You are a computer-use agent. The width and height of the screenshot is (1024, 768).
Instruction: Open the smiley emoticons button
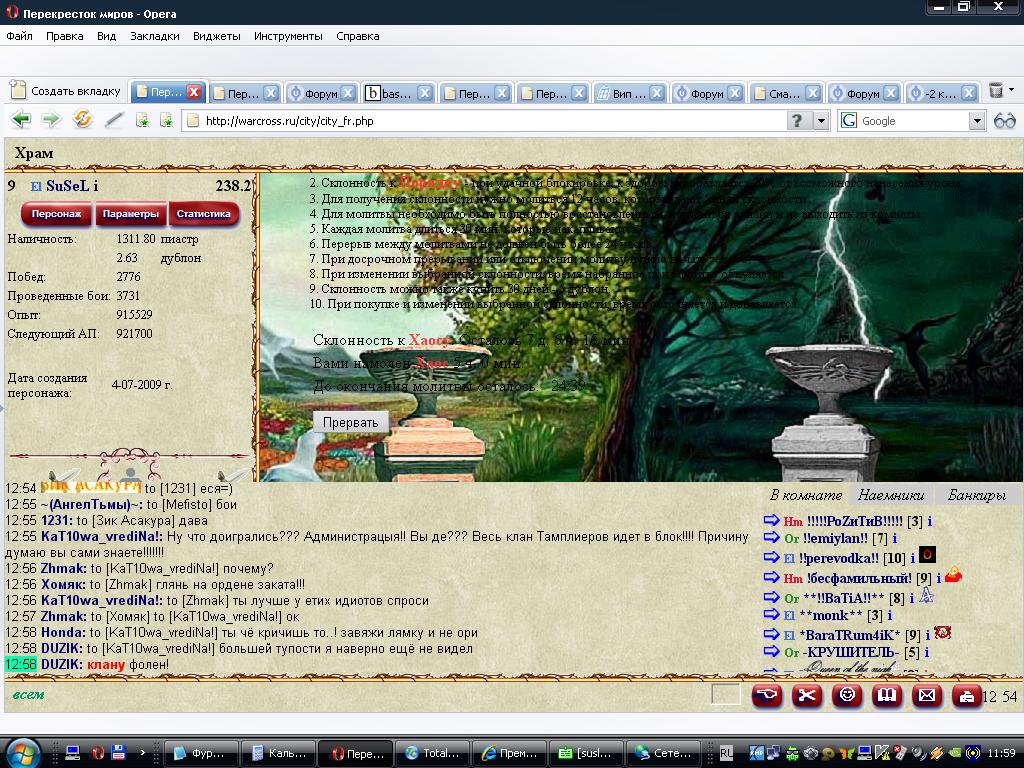[x=847, y=696]
